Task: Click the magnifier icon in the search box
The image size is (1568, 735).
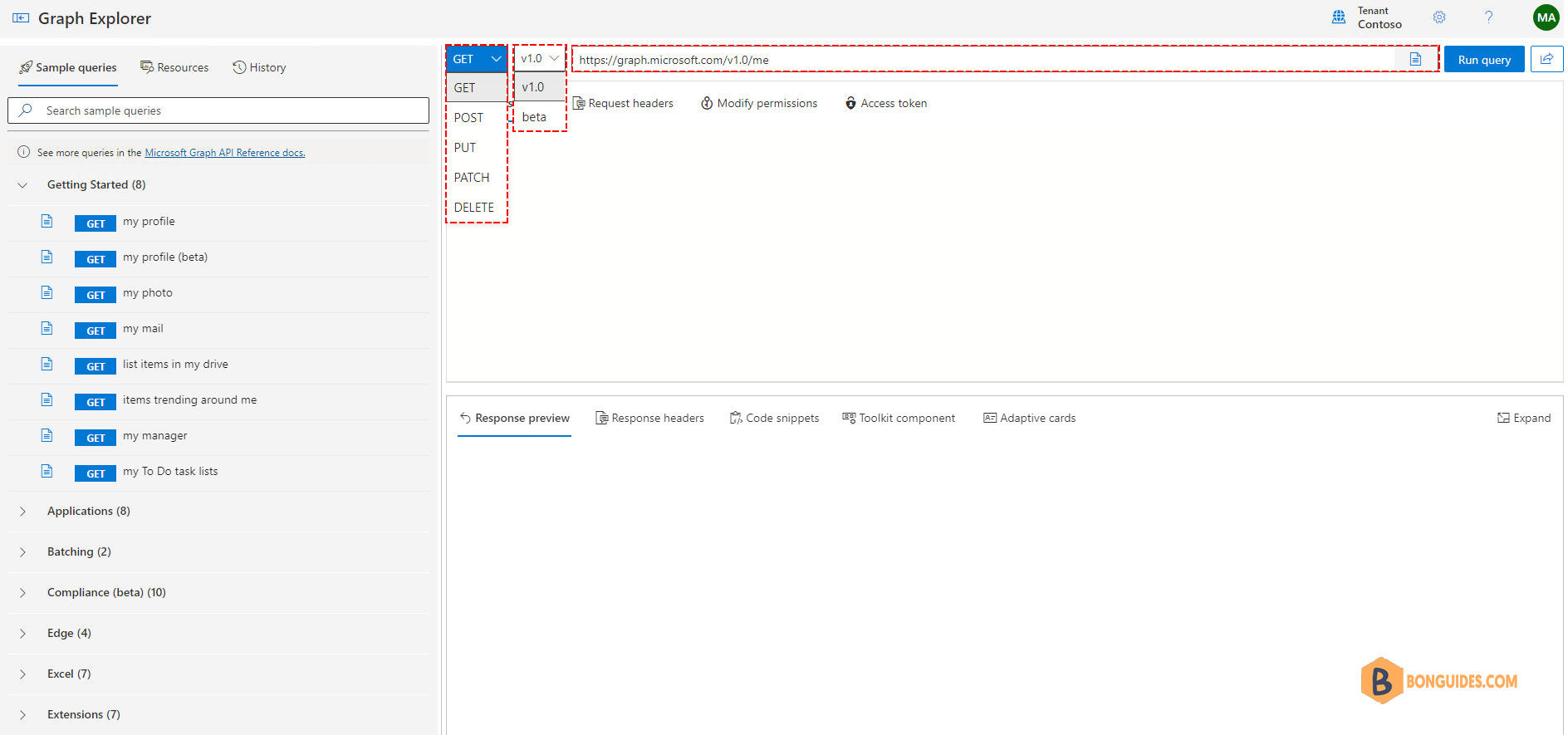Action: tap(26, 110)
